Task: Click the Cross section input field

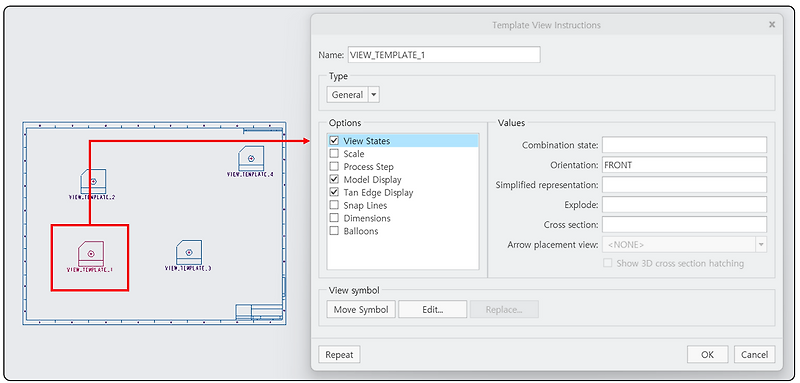Action: (x=684, y=224)
